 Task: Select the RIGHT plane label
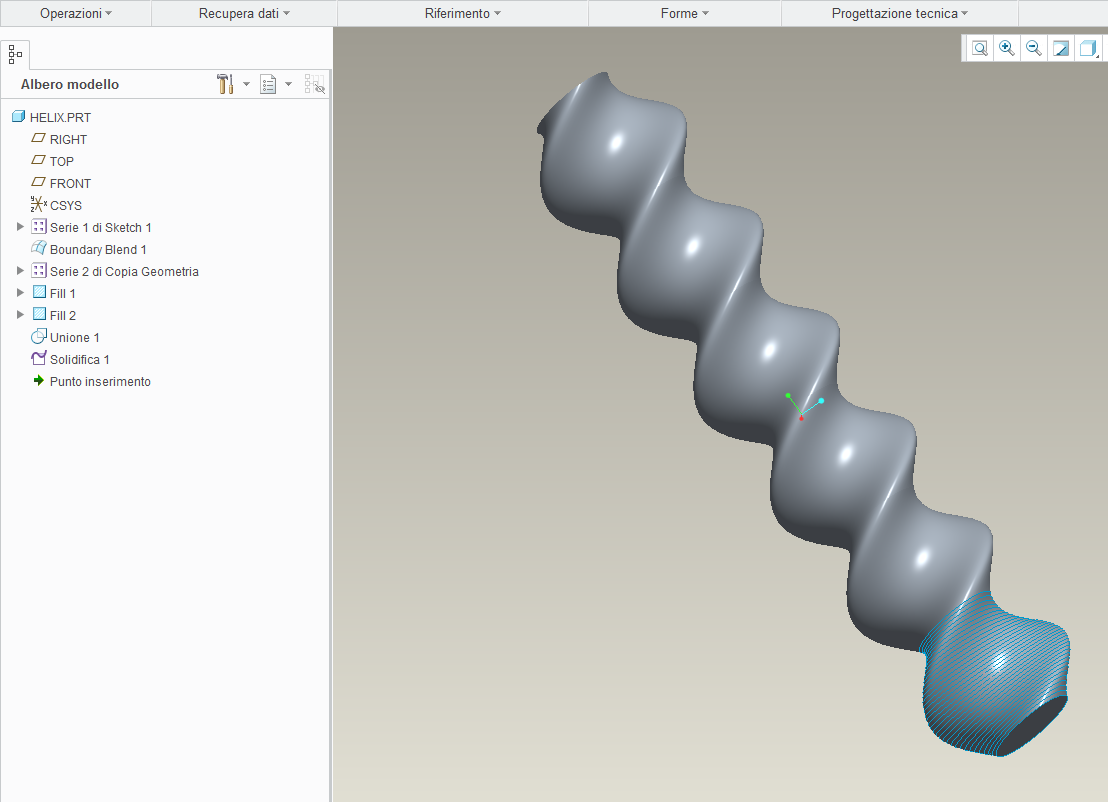[x=69, y=139]
